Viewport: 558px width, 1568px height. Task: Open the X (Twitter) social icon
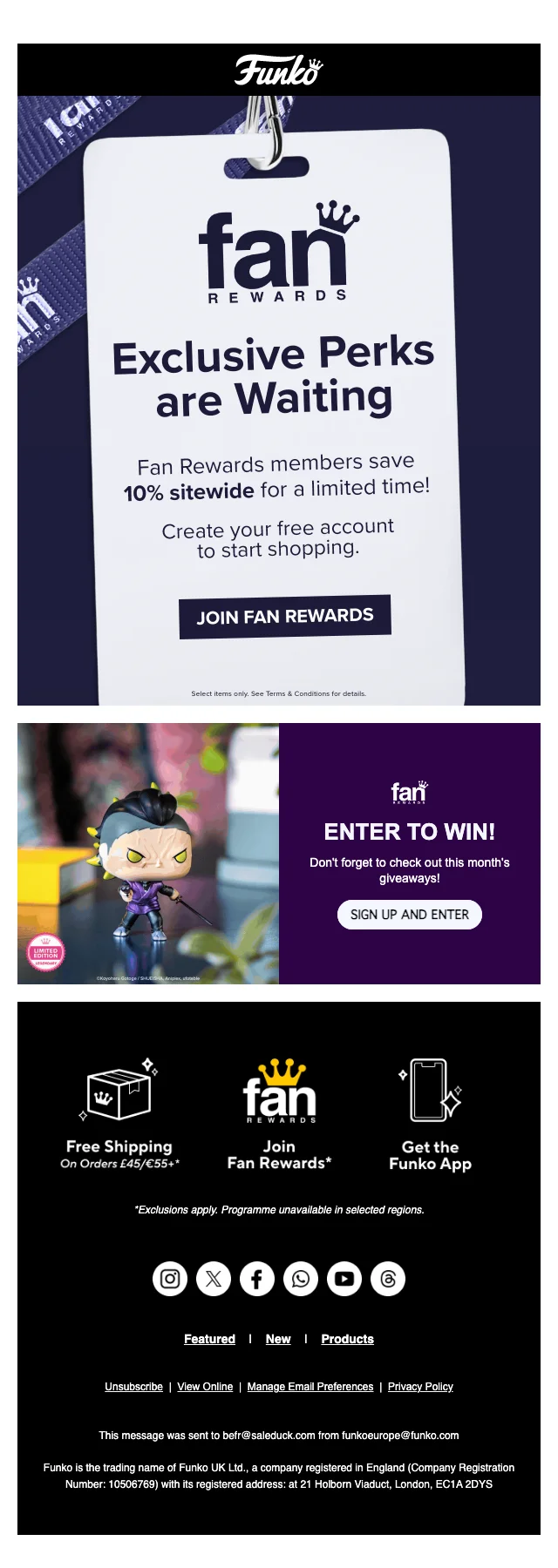214,1279
